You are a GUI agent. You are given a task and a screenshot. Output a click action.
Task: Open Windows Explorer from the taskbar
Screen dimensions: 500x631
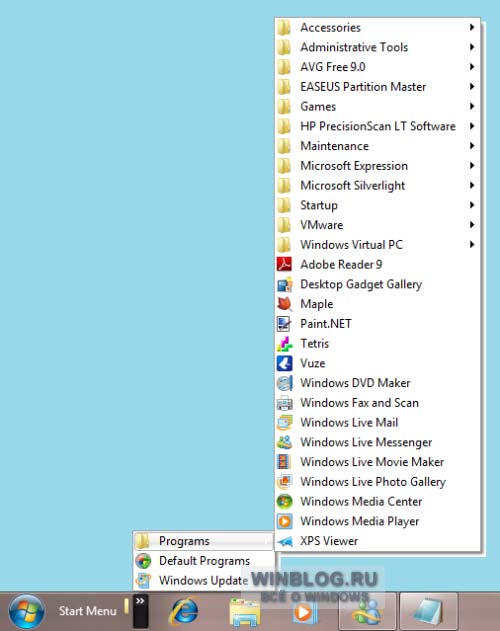point(244,612)
